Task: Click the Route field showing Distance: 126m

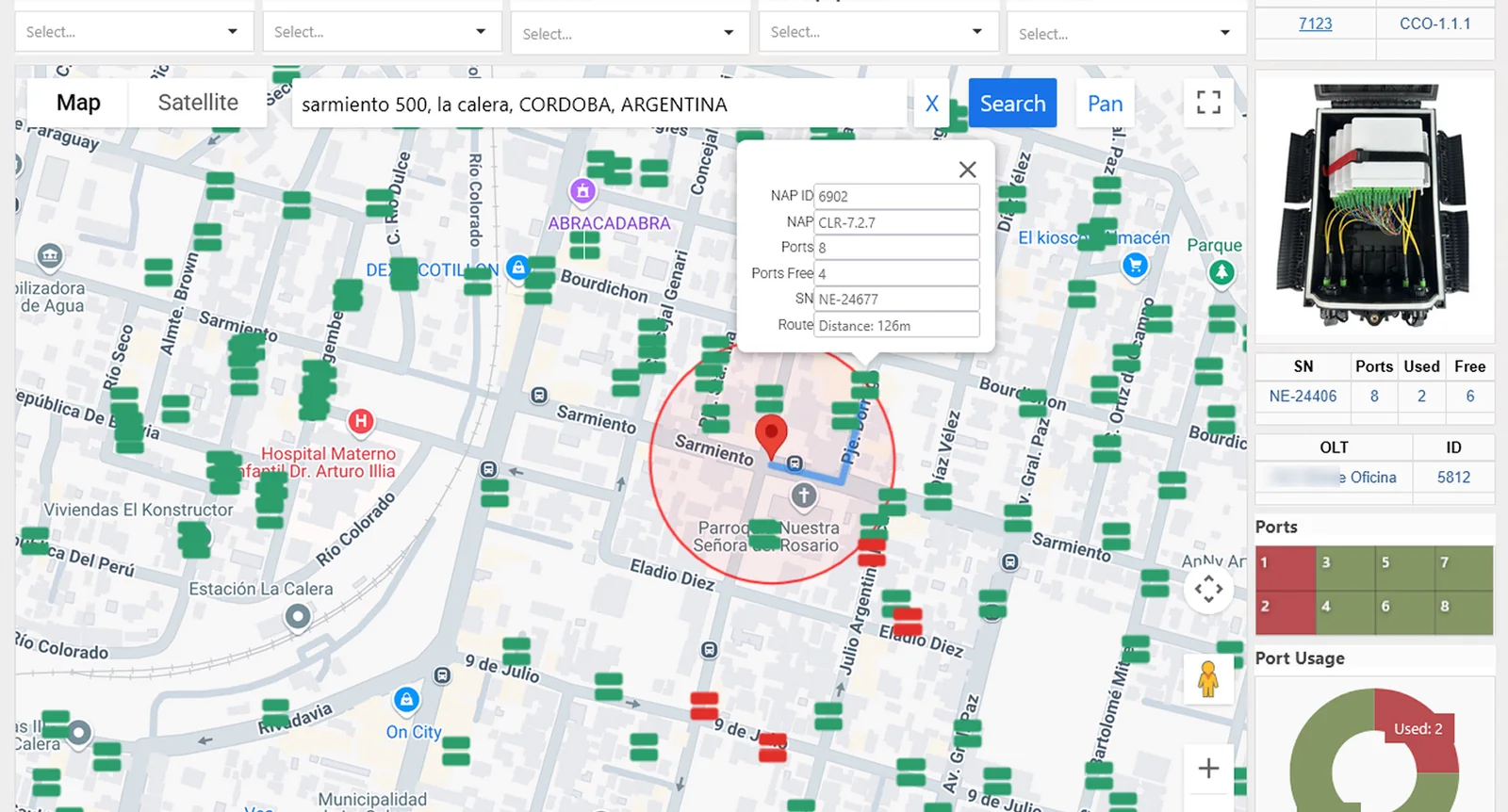Action: pos(896,325)
